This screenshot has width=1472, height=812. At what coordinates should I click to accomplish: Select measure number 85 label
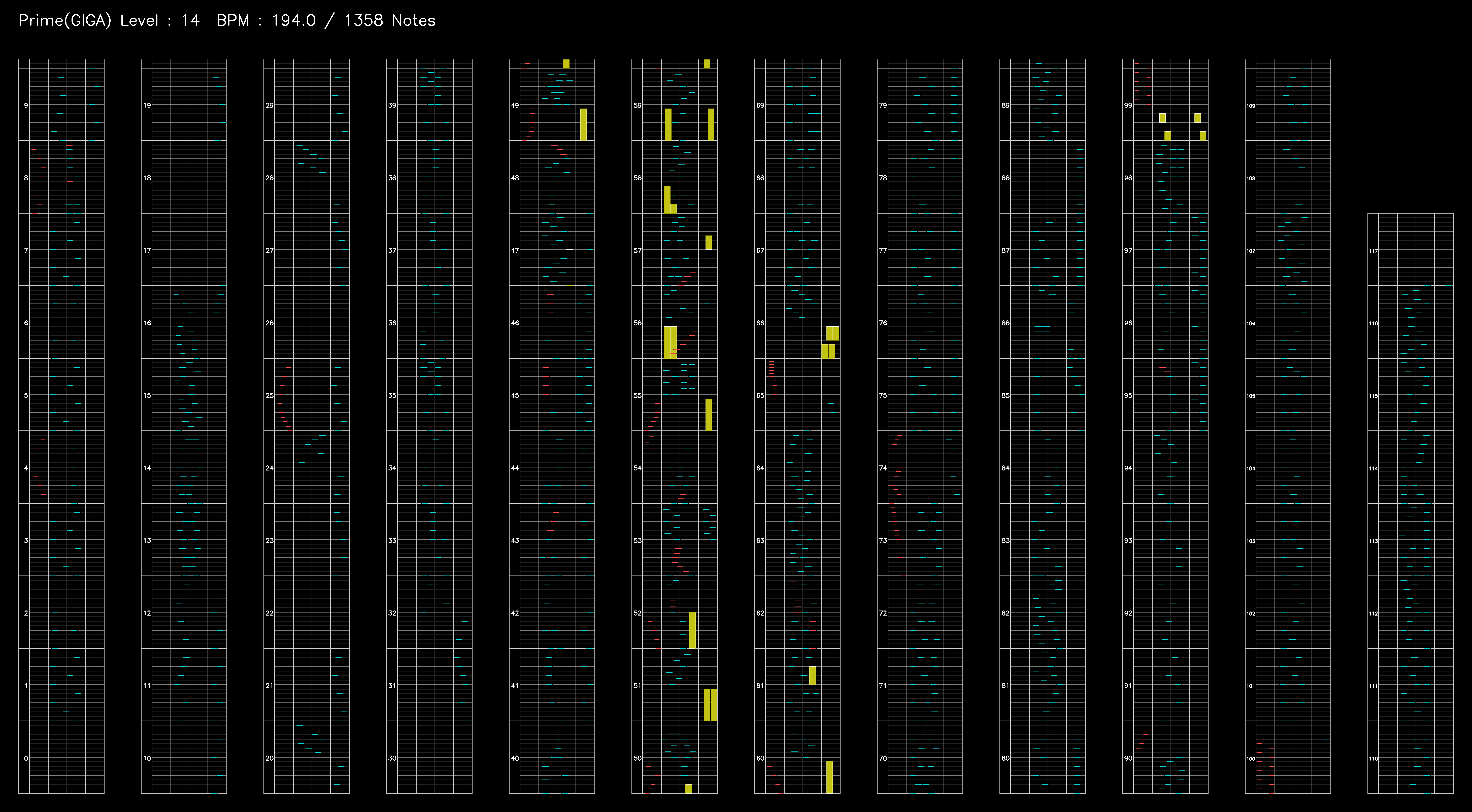(x=1005, y=395)
